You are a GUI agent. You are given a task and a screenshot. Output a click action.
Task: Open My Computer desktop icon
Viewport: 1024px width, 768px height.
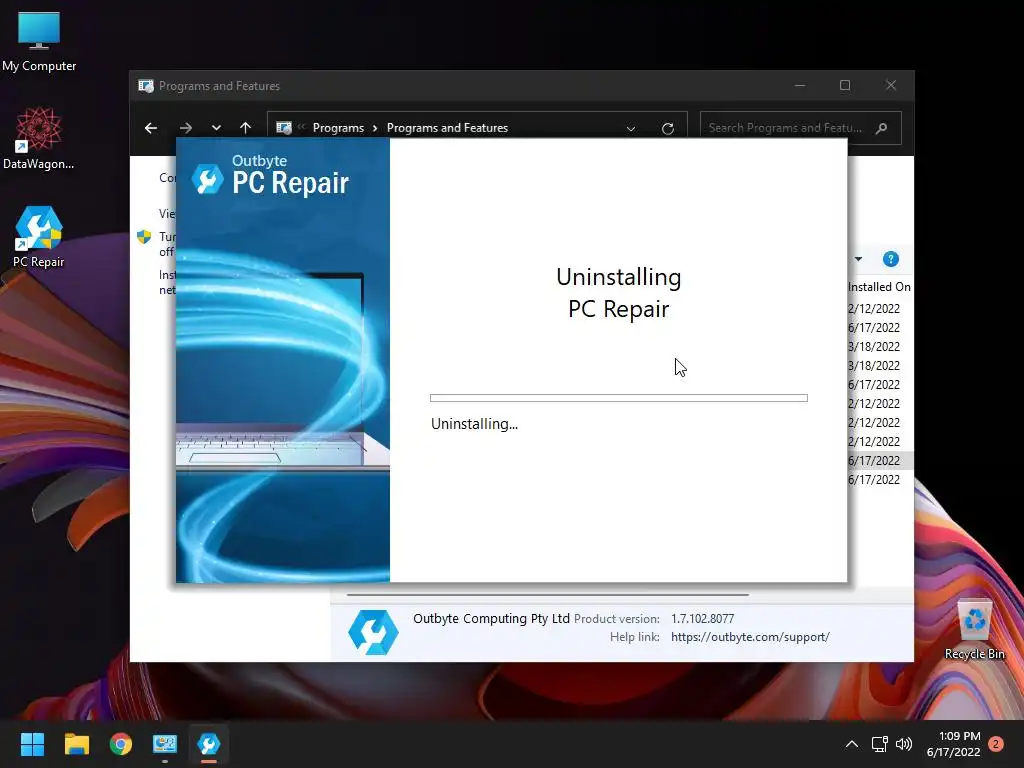coord(39,42)
